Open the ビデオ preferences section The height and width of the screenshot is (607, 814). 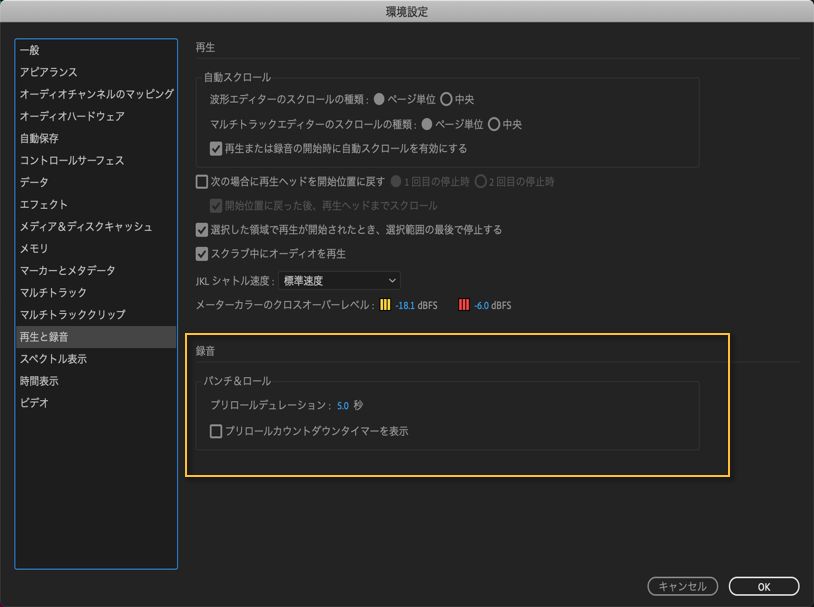tap(36, 404)
